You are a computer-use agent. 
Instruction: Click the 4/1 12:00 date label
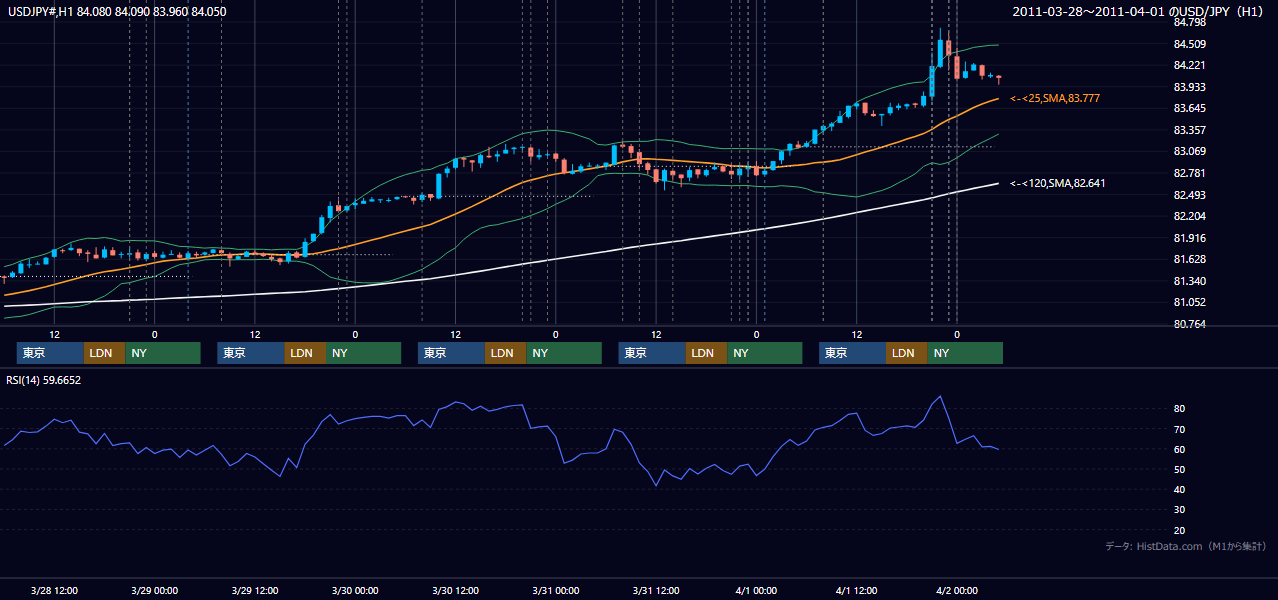(857, 590)
